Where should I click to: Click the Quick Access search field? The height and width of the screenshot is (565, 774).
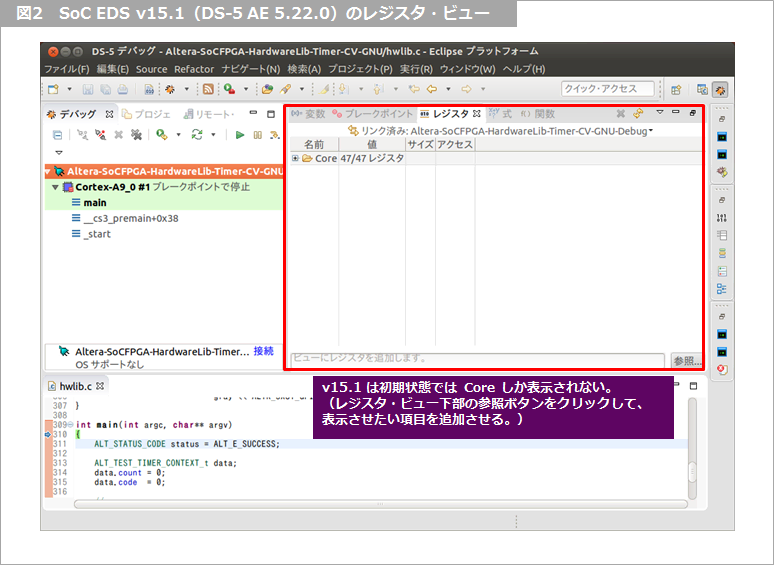608,89
